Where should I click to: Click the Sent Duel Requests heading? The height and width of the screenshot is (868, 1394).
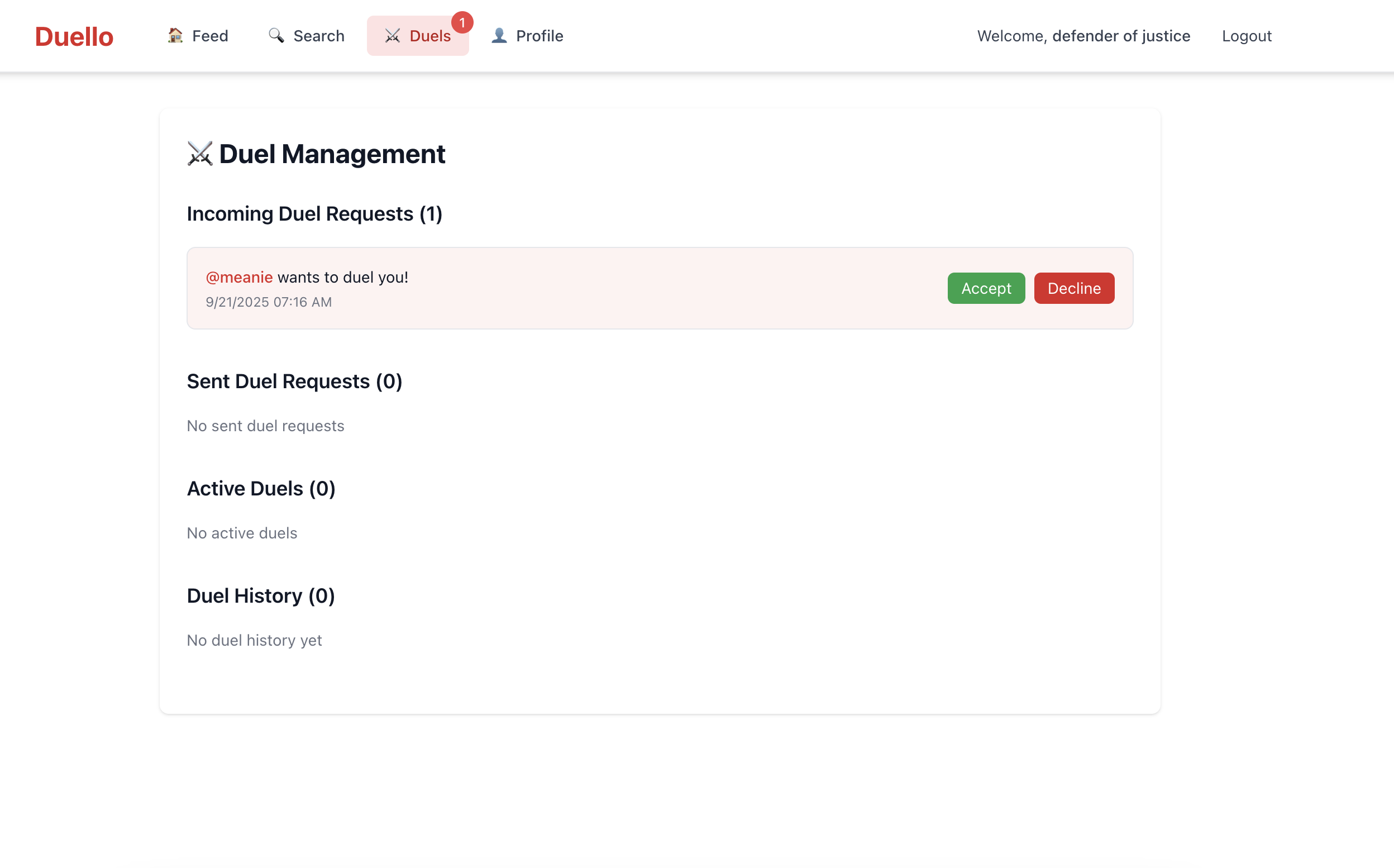click(294, 381)
